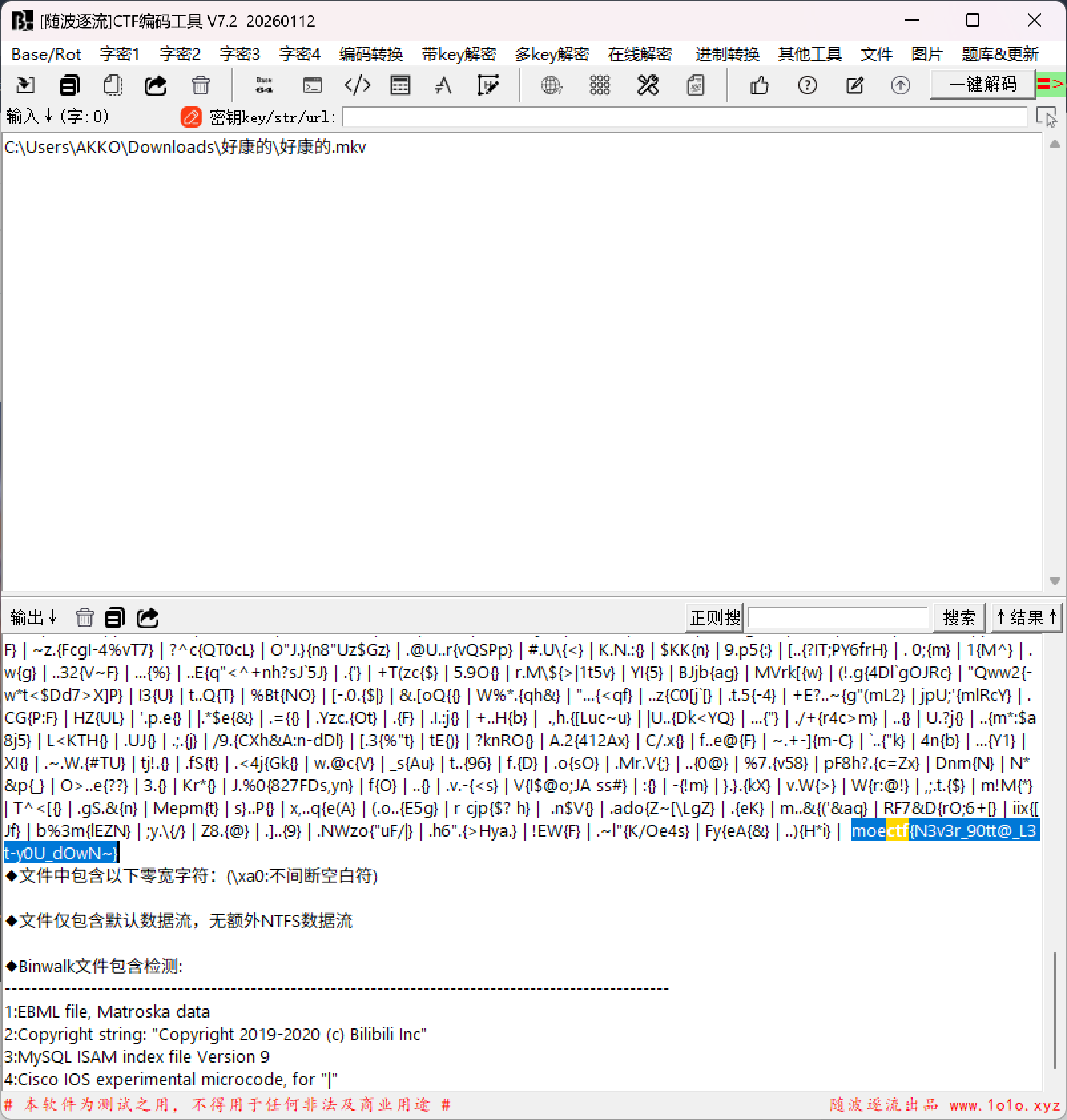Open the Base/Rot menu
Screen dimensions: 1067x1120
46,54
